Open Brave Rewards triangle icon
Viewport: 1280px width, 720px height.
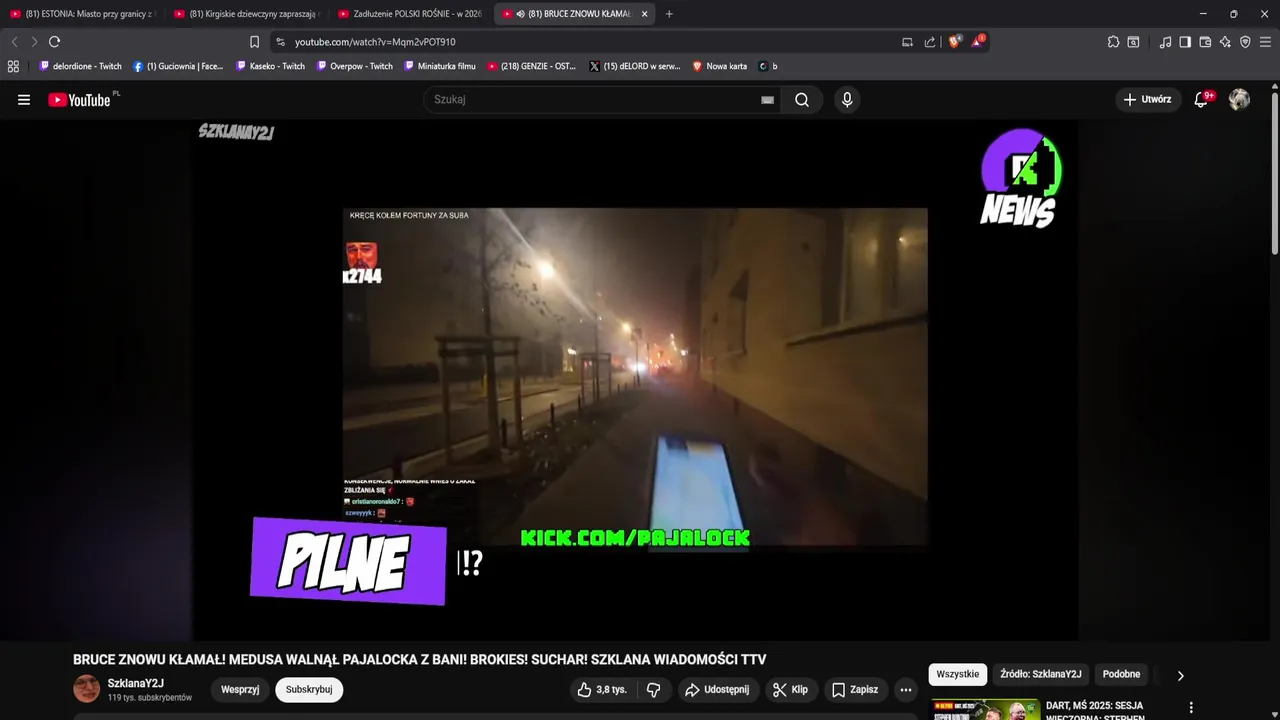(x=977, y=42)
